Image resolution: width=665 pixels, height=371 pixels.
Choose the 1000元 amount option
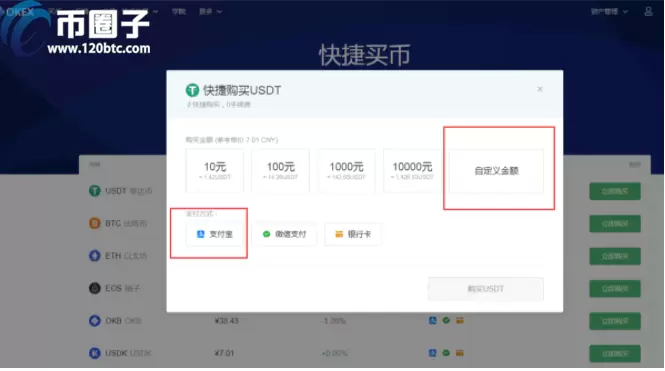(x=346, y=170)
